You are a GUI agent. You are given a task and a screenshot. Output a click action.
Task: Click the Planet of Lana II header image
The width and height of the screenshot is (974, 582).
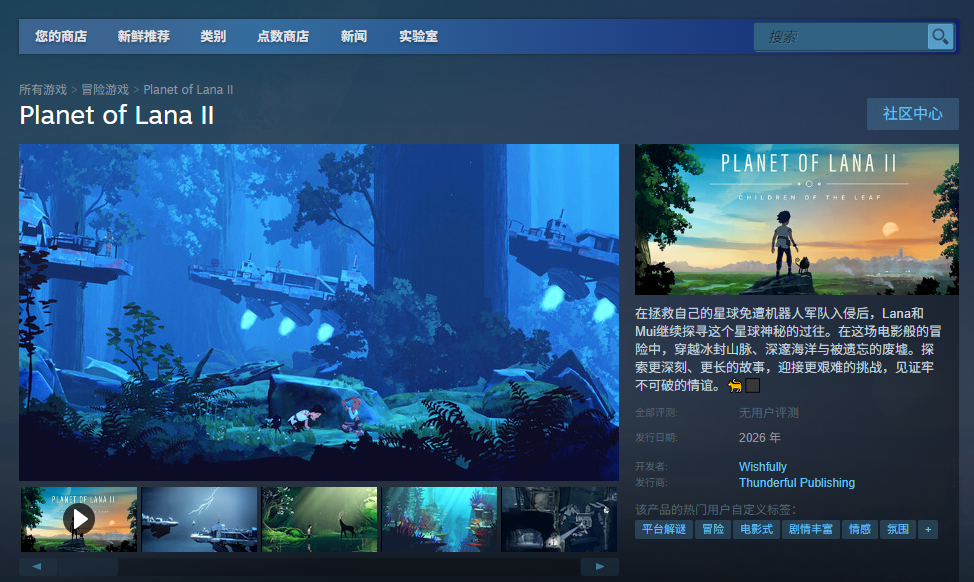click(x=797, y=219)
